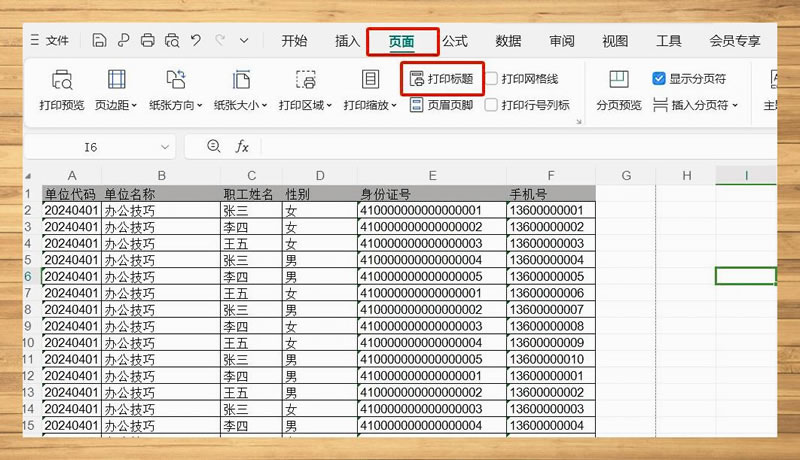Click the 性别 header cell

click(x=320, y=194)
